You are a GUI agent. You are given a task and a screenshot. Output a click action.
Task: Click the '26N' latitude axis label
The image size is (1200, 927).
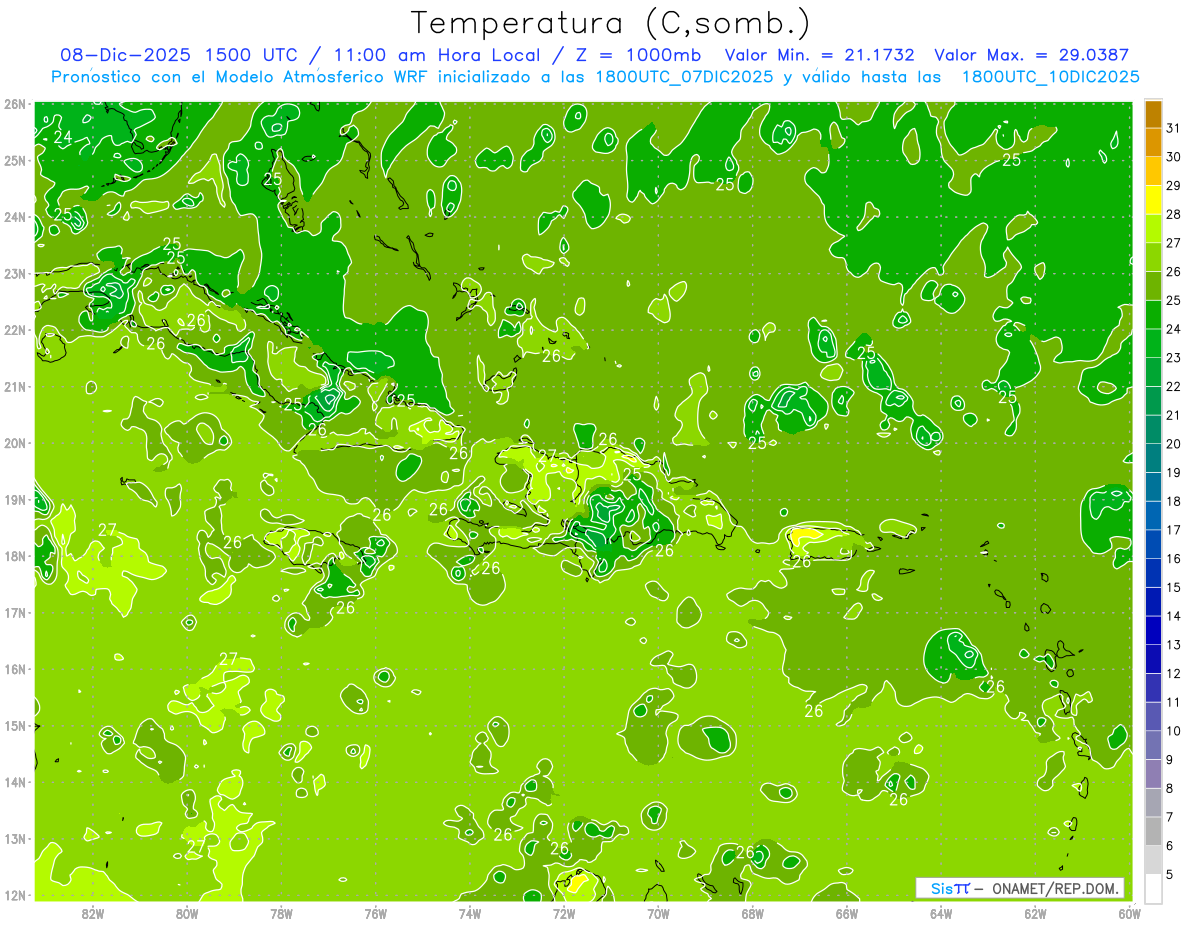15,104
